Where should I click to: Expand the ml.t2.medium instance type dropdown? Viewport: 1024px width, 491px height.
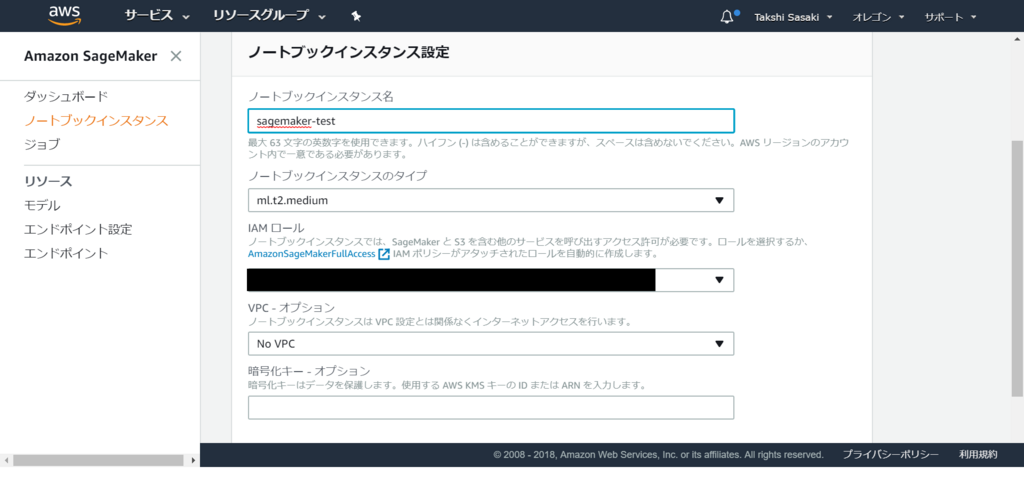pyautogui.click(x=491, y=200)
